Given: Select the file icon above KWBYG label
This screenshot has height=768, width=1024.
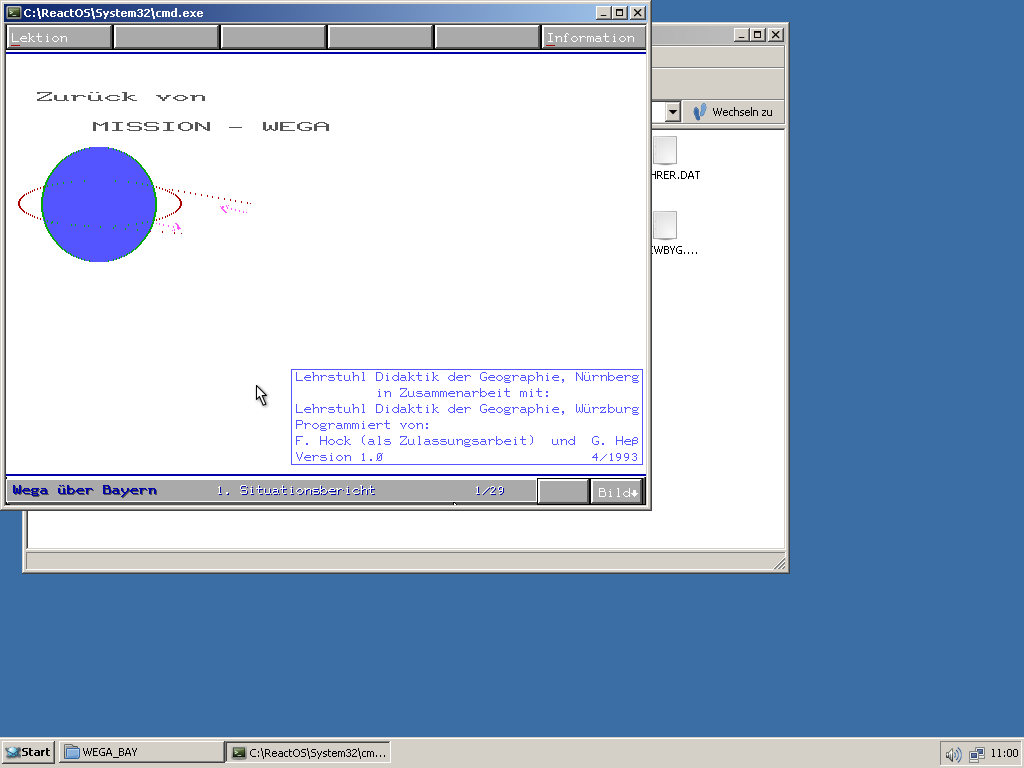Looking at the screenshot, I should pos(665,225).
